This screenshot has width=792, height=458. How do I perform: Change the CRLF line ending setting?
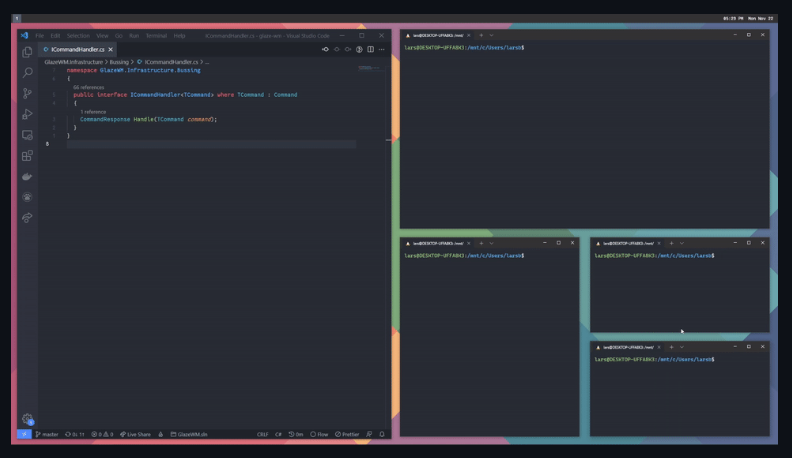point(263,434)
